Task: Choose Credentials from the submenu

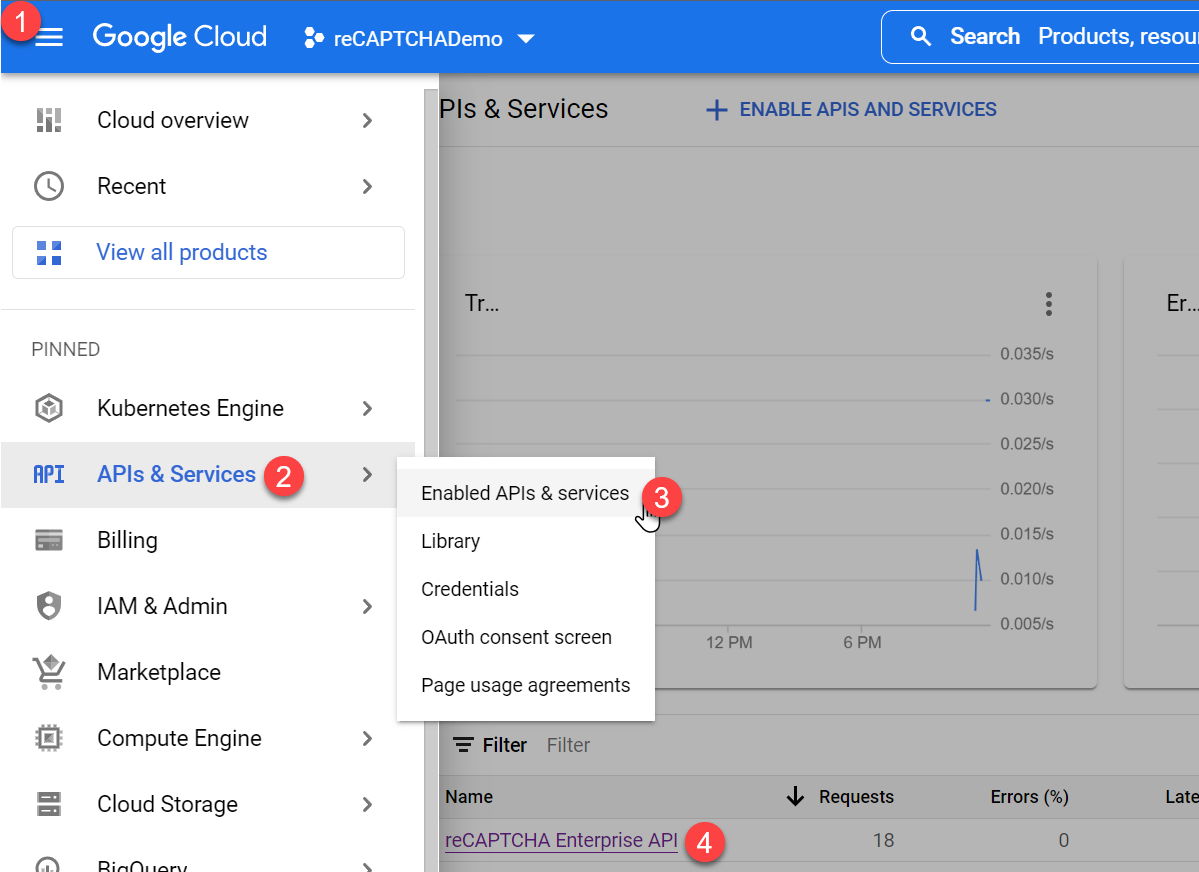Action: 525,589
